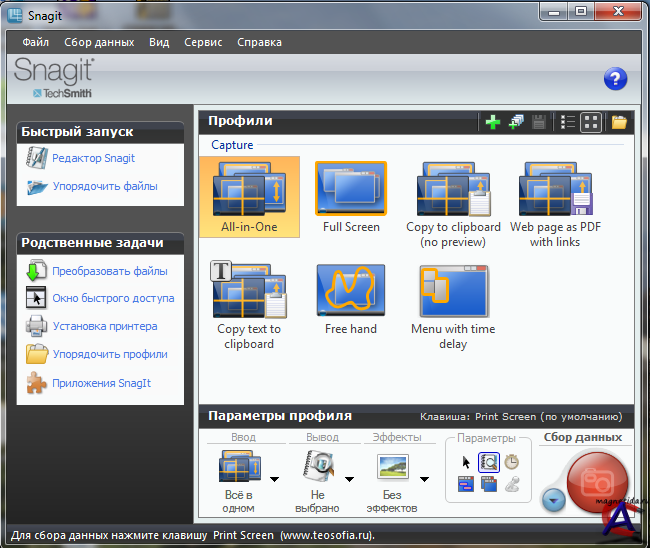This screenshot has width=650, height=548.
Task: Toggle the grayed stamp option icon
Action: click(x=512, y=484)
